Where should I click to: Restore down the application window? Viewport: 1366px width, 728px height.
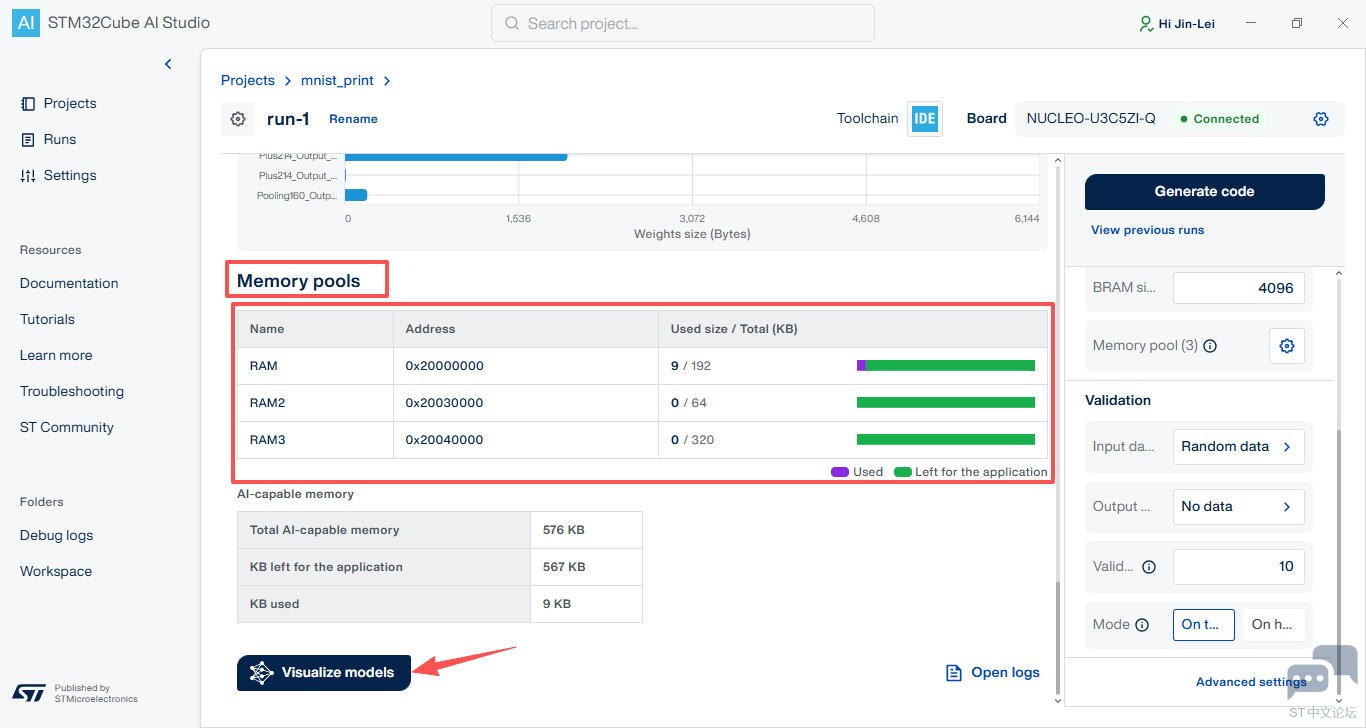pyautogui.click(x=1297, y=23)
